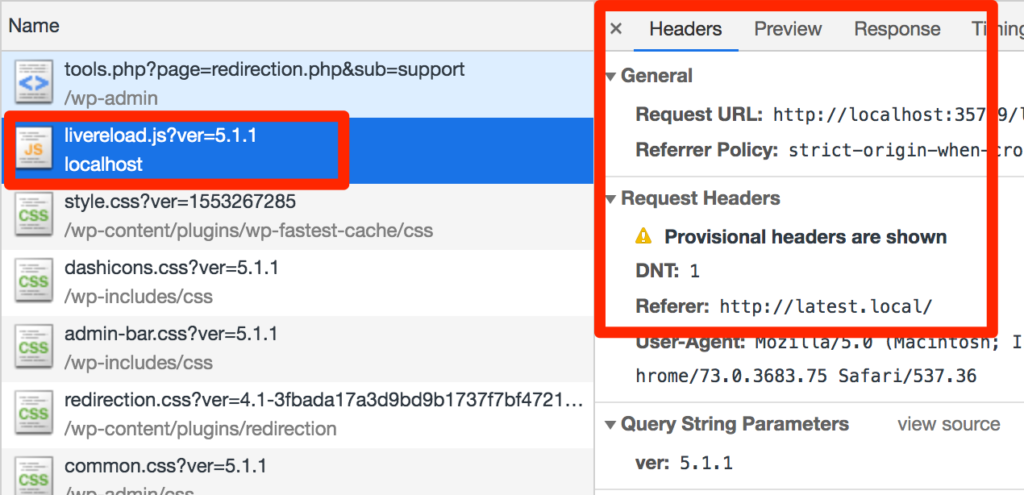
Task: Click the view source link
Action: tap(948, 424)
